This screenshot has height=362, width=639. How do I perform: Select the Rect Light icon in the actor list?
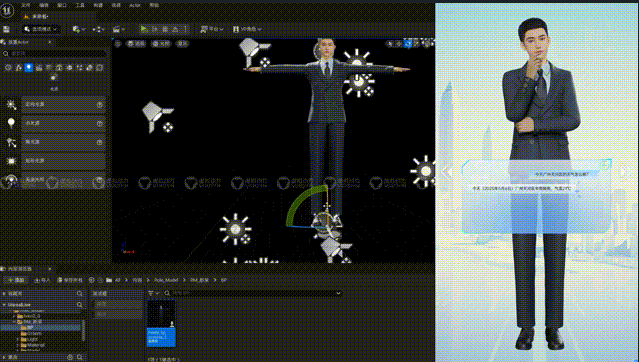[x=11, y=161]
